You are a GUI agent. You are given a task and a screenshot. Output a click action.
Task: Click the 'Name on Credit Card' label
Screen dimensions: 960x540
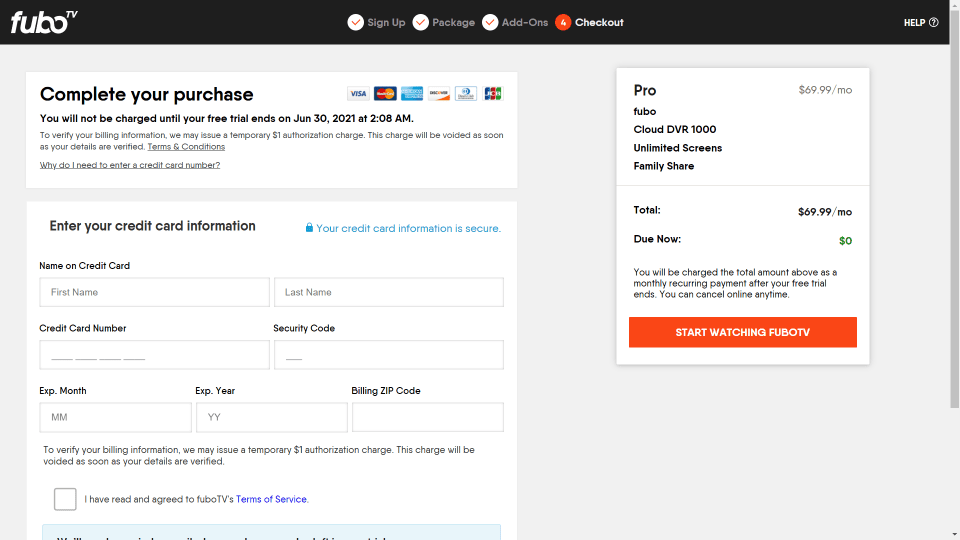[84, 266]
